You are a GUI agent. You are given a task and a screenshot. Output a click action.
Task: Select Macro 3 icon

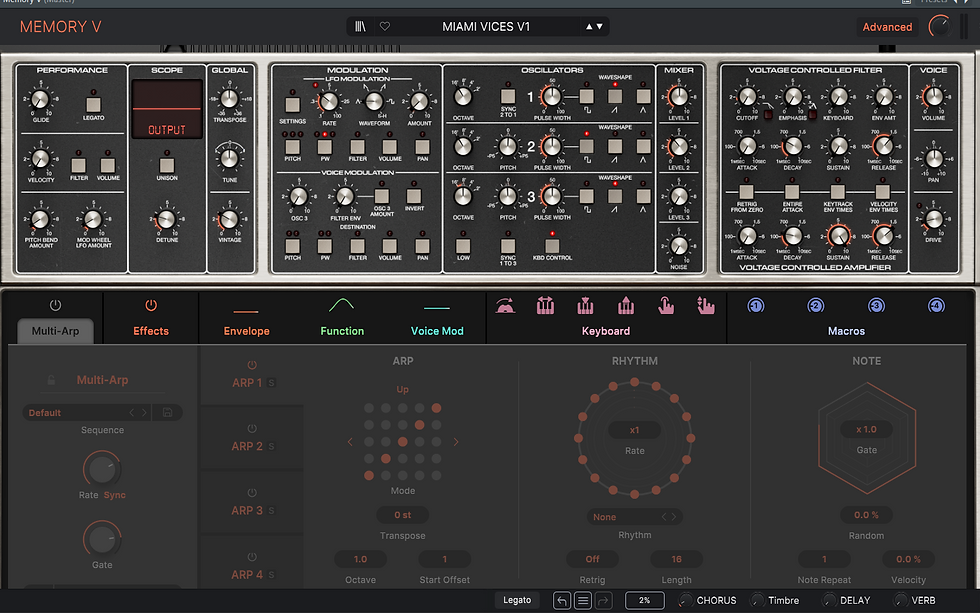coord(876,306)
